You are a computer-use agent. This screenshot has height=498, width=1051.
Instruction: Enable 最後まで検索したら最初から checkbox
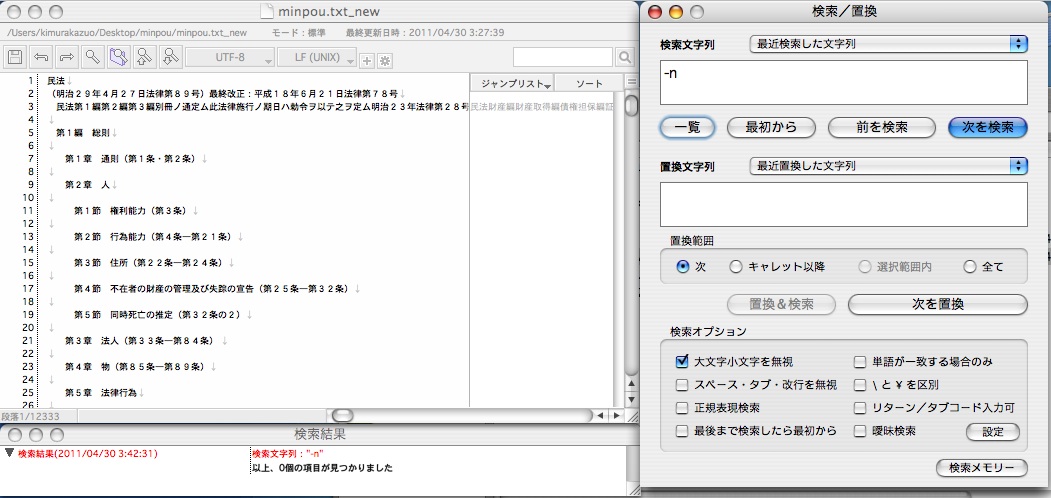coord(682,430)
